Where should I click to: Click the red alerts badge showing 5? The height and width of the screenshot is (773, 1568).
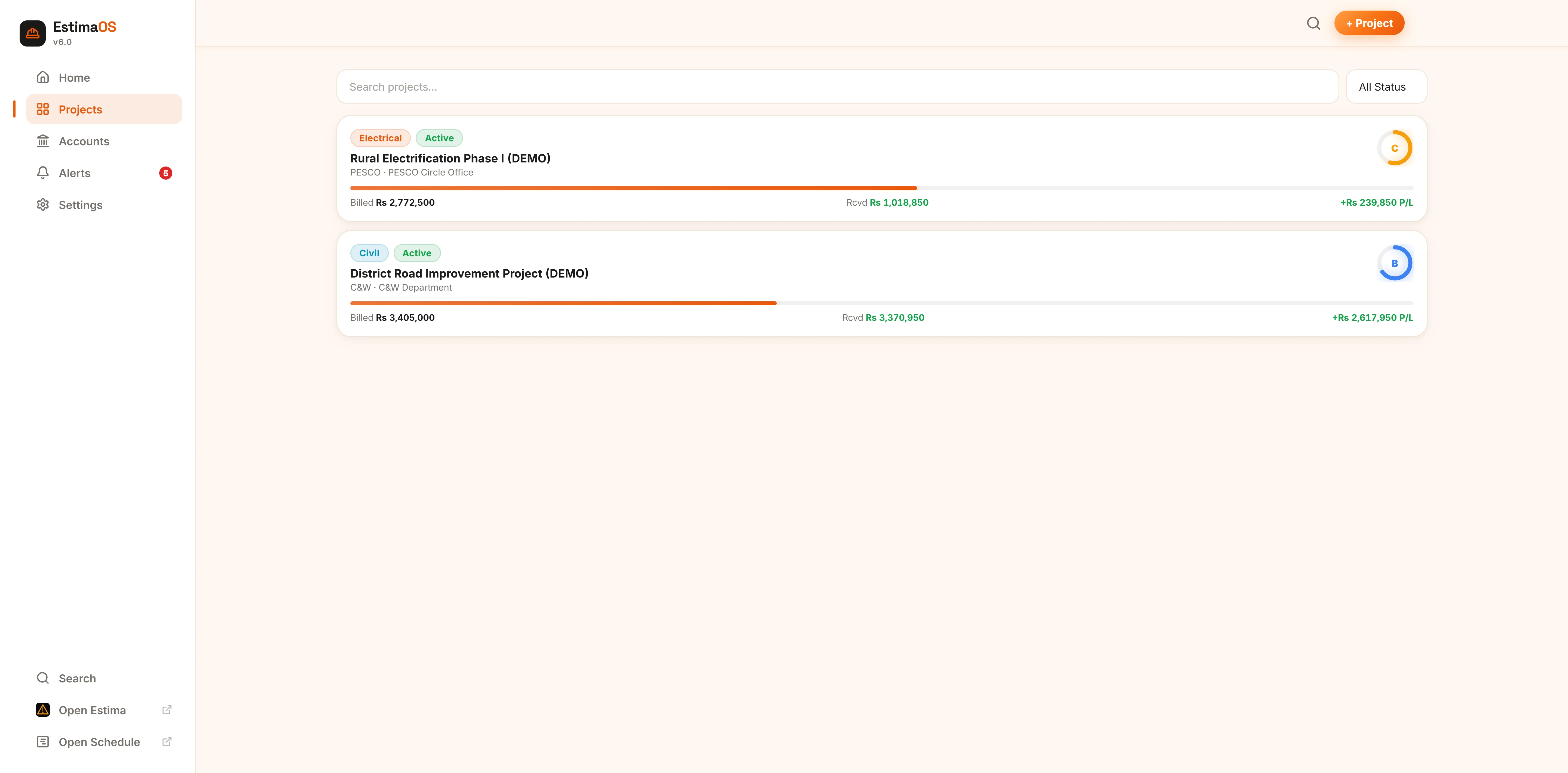coord(166,173)
